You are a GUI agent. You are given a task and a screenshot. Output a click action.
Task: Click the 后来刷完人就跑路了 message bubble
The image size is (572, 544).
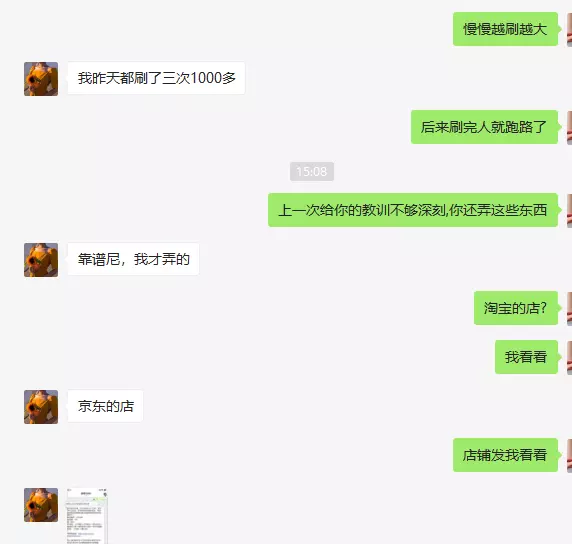pos(484,127)
